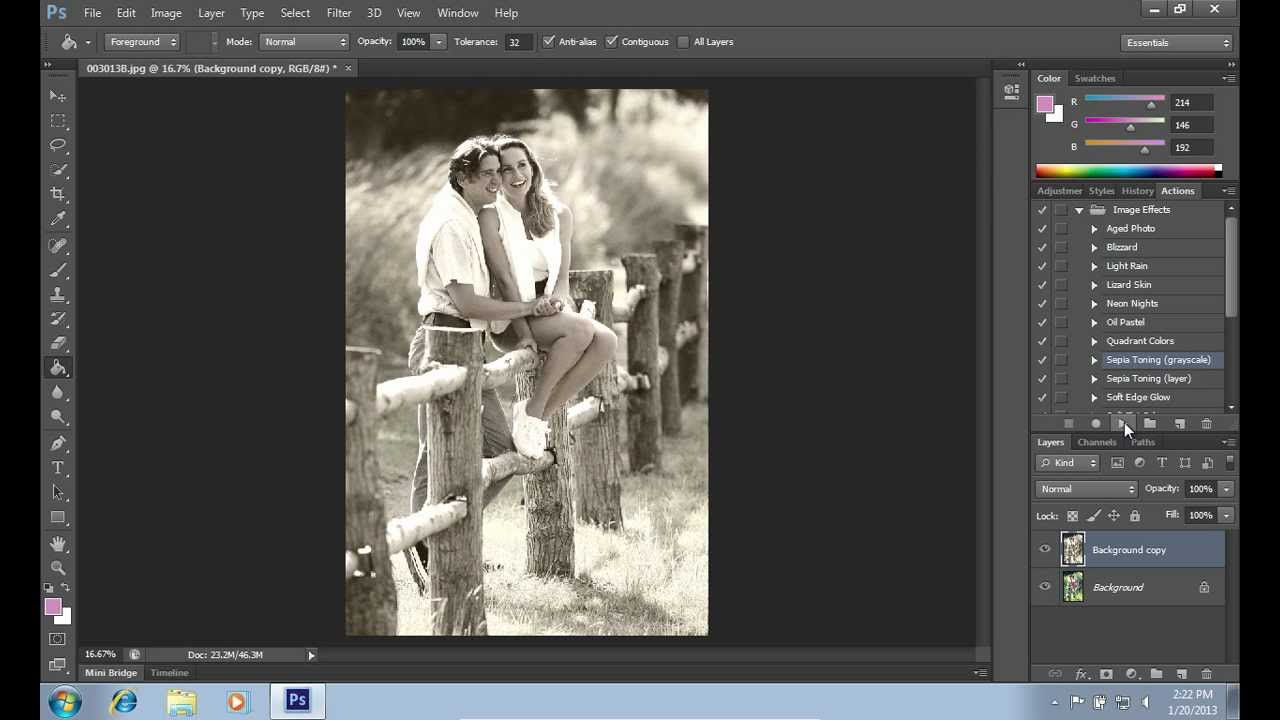Select the Crop tool

[58, 194]
